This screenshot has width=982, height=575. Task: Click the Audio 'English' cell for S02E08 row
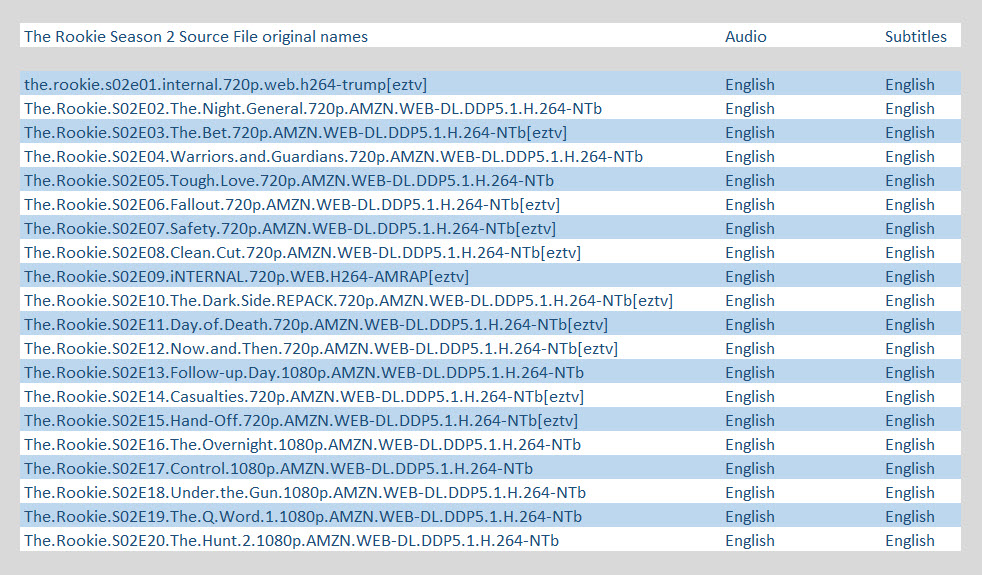(750, 252)
